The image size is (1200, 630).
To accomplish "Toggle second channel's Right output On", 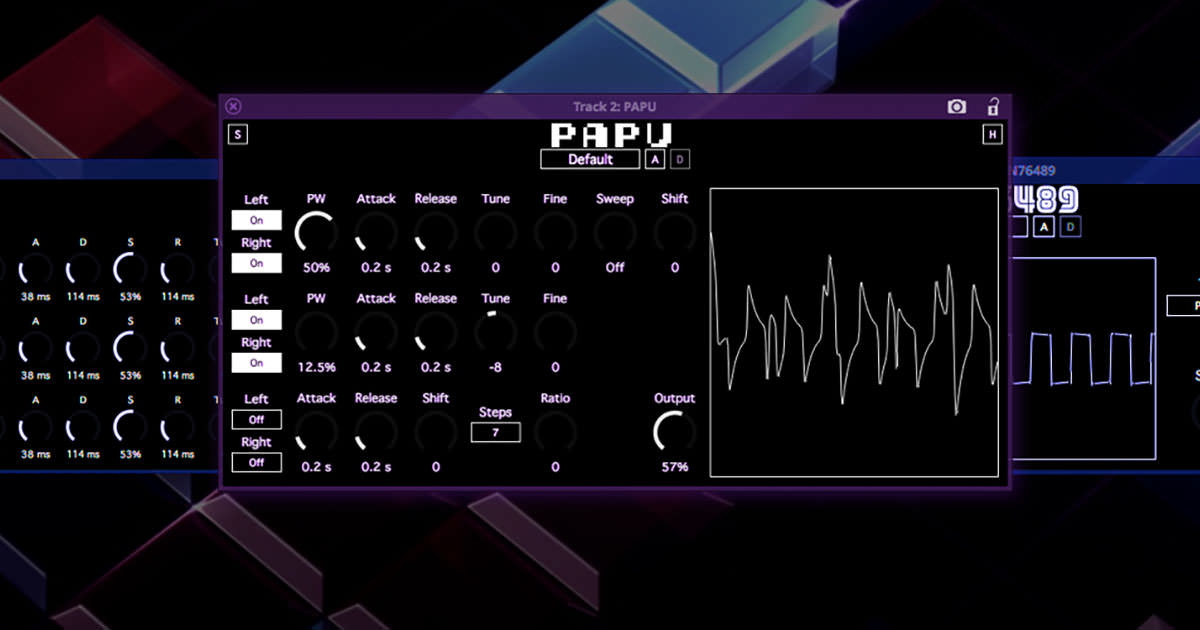I will point(256,363).
